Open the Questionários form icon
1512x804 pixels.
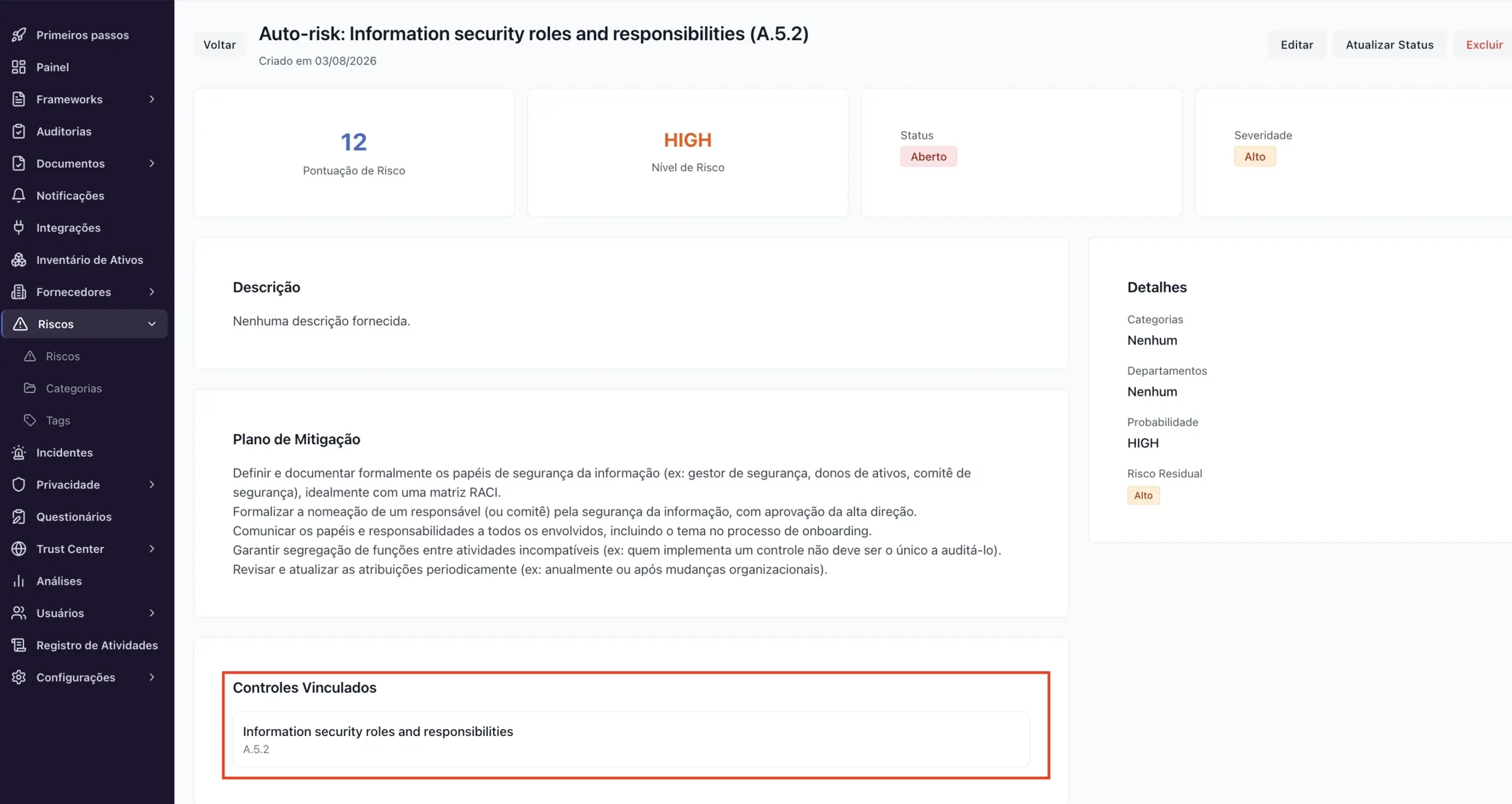click(x=19, y=517)
